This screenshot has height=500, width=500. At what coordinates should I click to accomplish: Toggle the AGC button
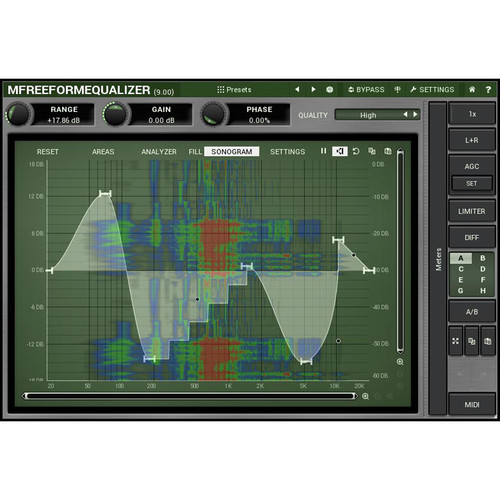(x=472, y=166)
